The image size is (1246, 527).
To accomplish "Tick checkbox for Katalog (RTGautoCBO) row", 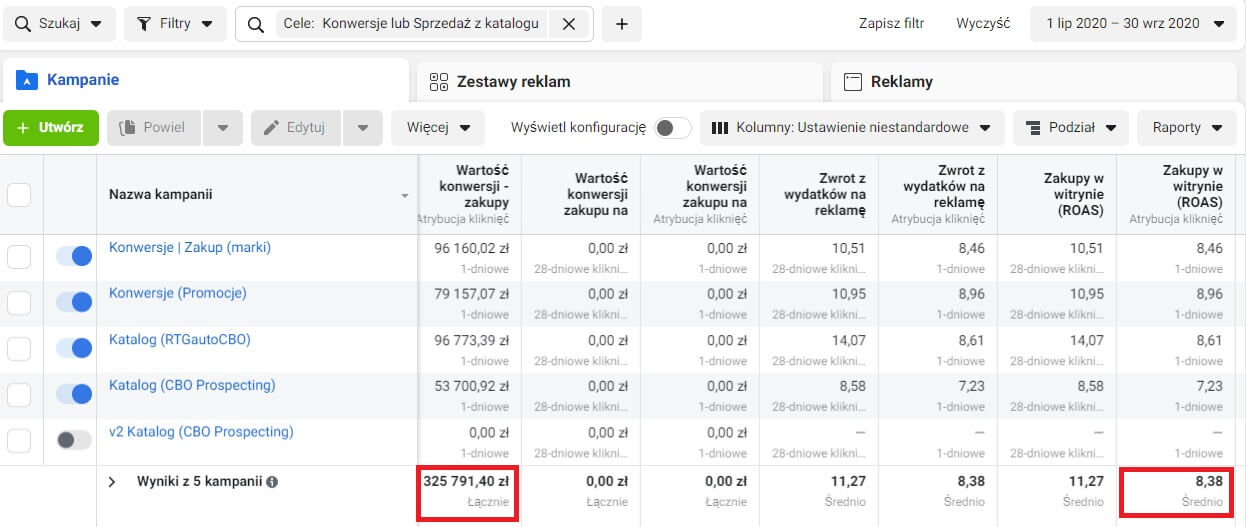I will (19, 349).
